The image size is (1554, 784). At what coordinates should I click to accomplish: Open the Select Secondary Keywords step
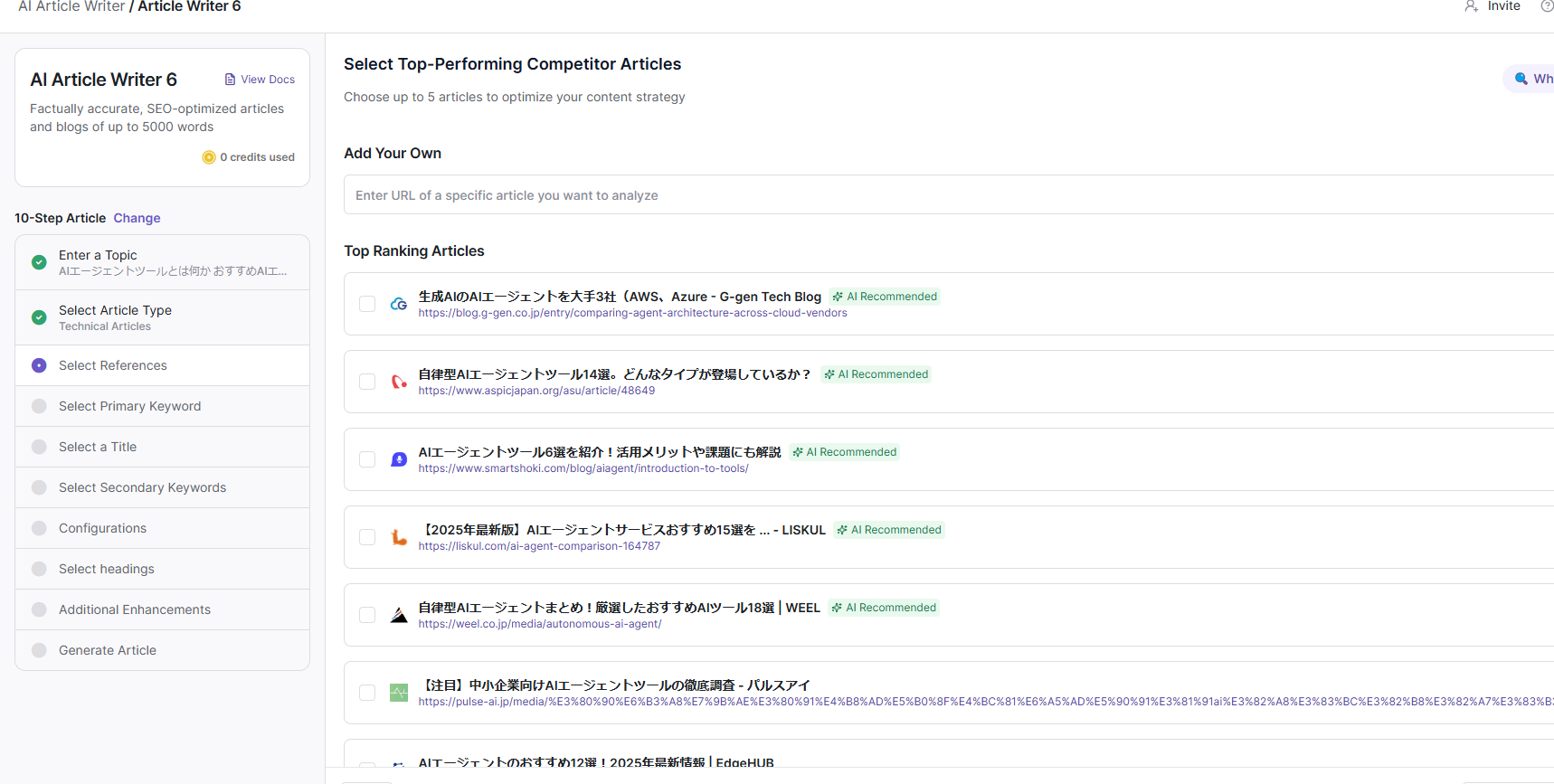(163, 487)
